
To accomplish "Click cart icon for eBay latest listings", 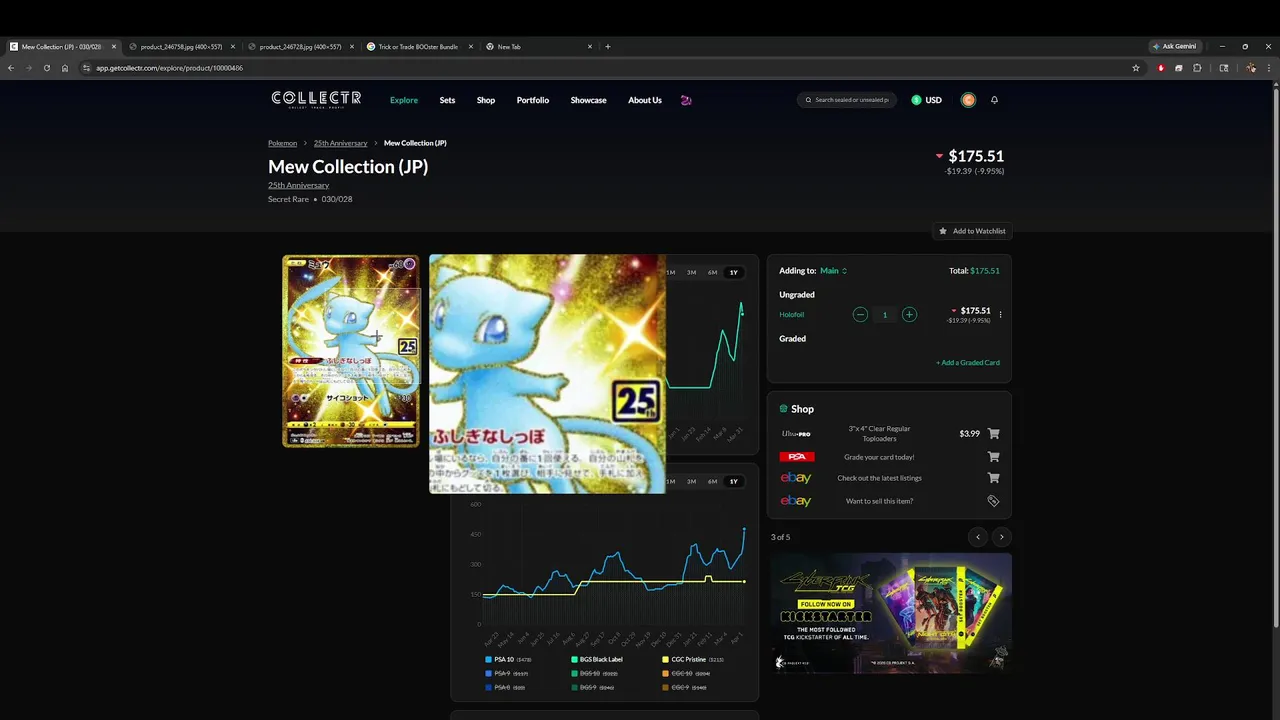I will [993, 478].
